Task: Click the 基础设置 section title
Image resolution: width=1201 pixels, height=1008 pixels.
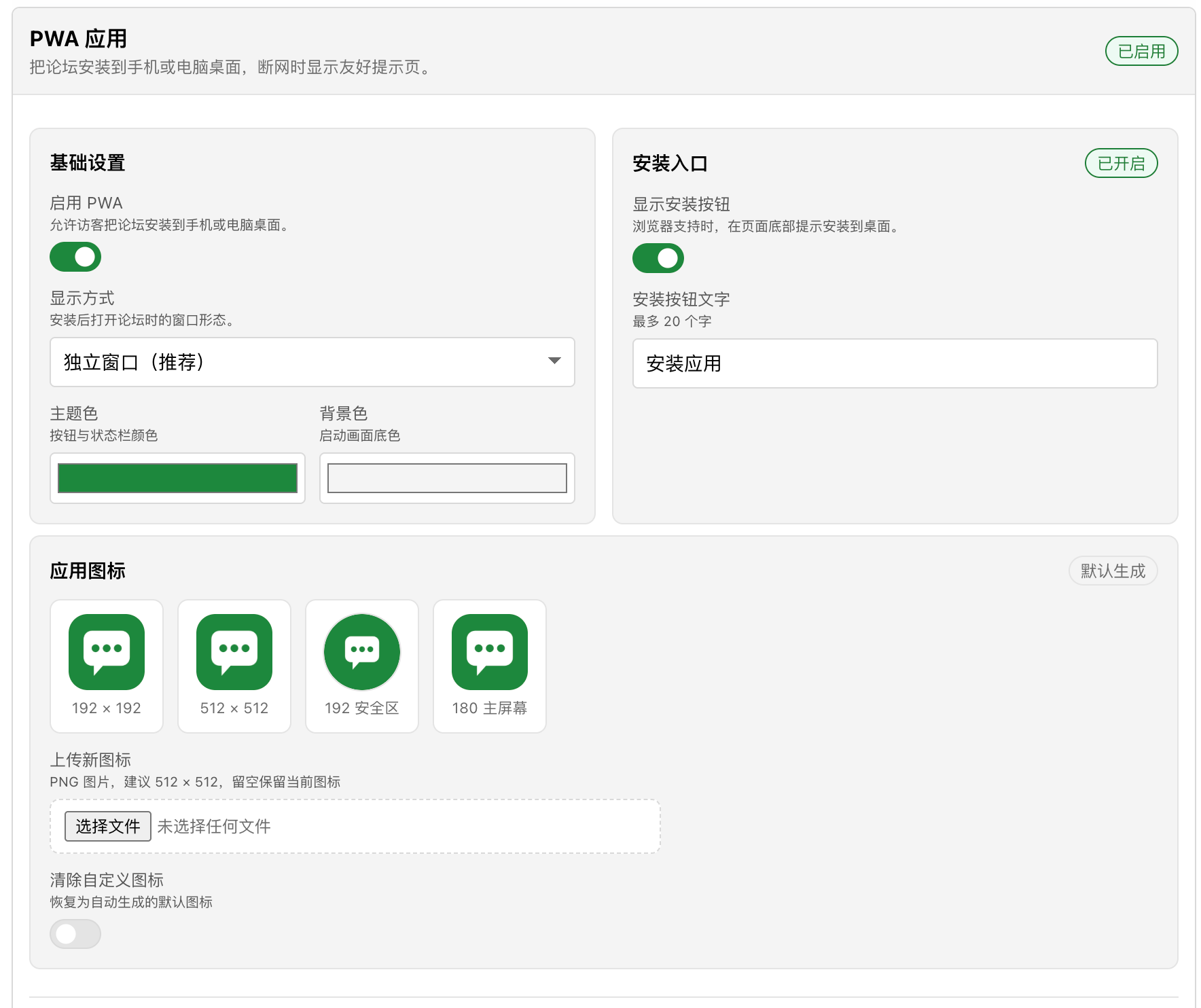Action: (x=88, y=163)
